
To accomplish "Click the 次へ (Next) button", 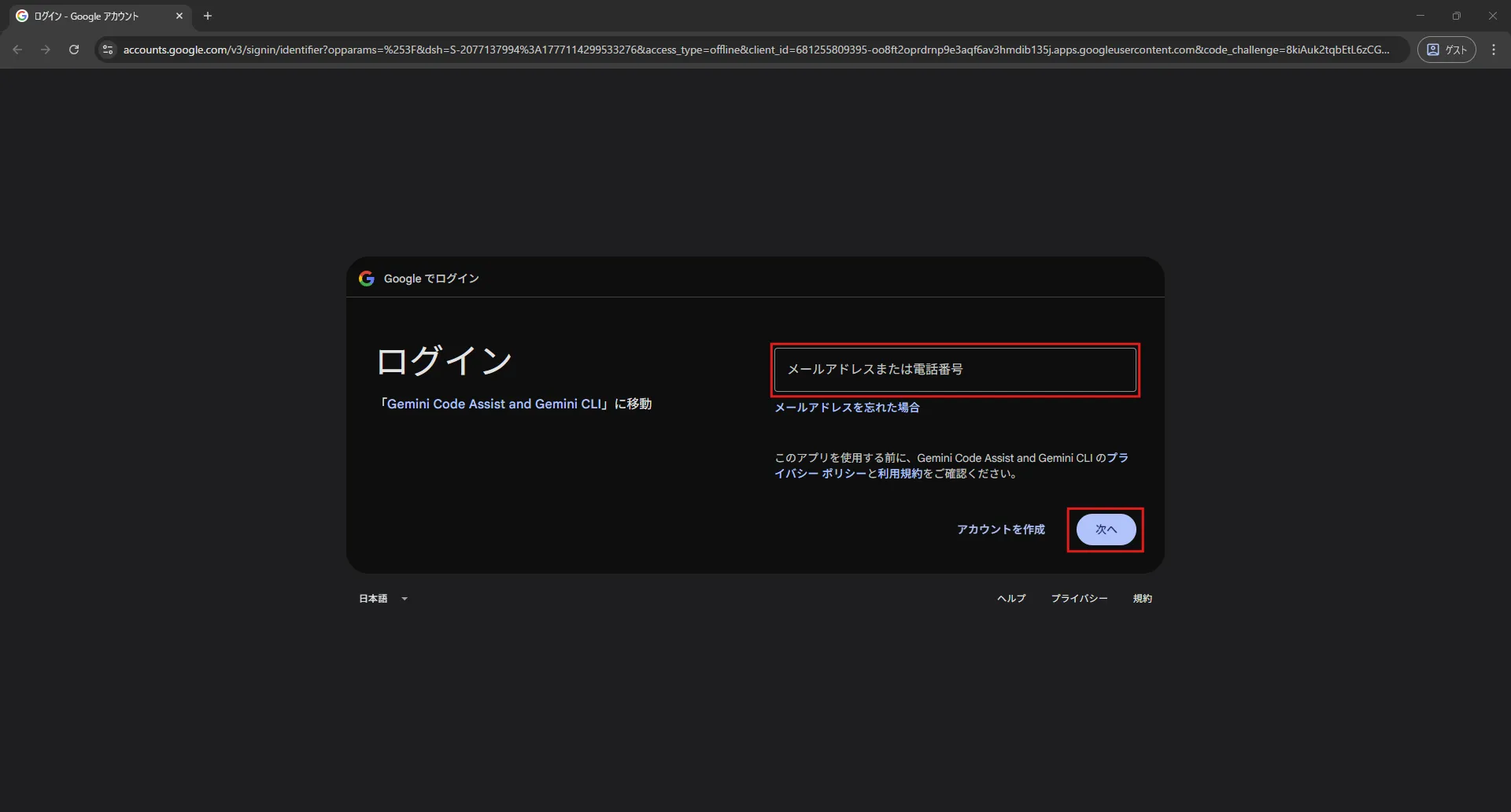I will point(1106,530).
